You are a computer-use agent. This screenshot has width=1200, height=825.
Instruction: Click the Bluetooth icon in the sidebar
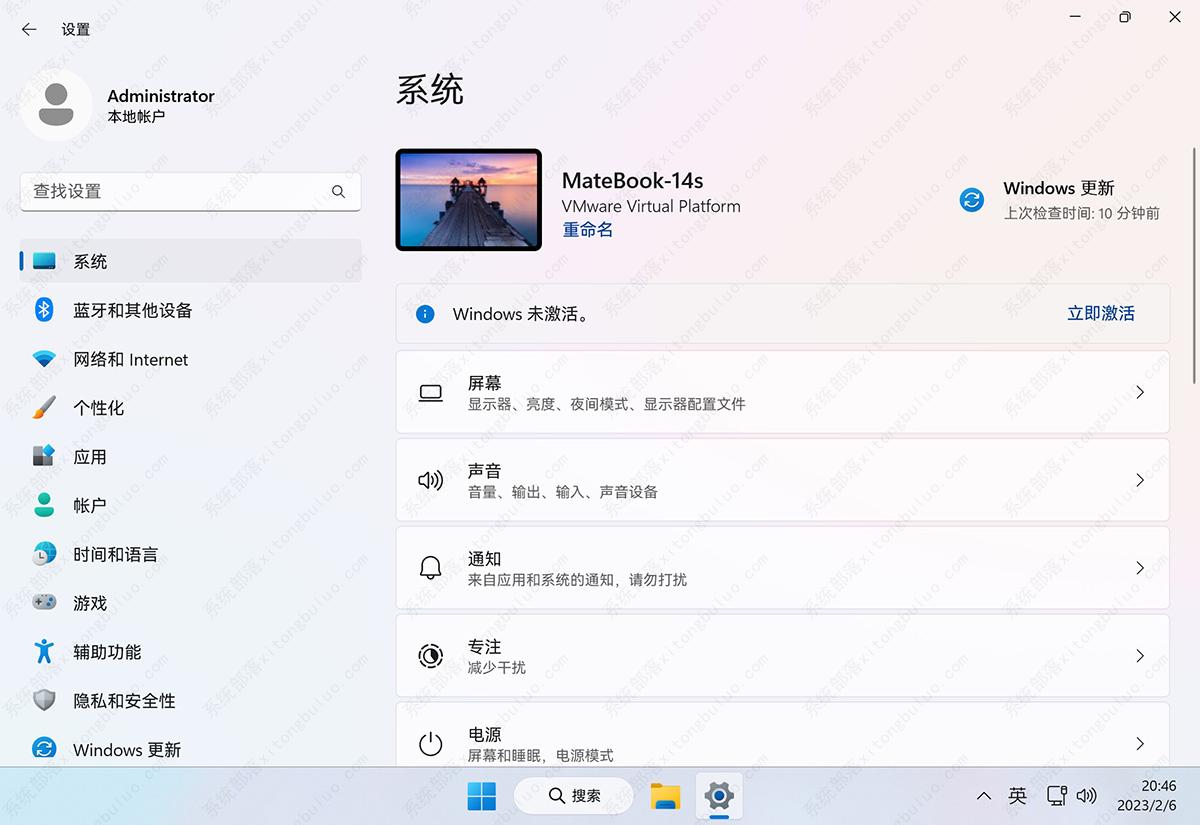click(x=44, y=310)
